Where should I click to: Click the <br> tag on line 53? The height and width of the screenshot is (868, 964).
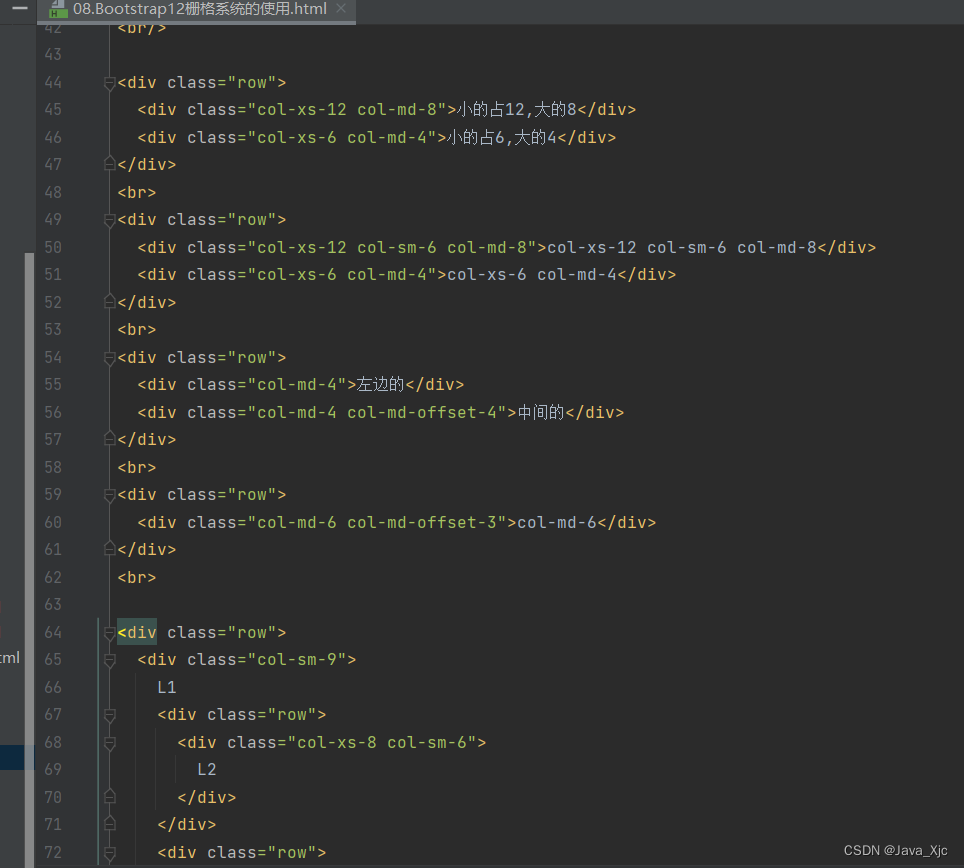point(137,329)
